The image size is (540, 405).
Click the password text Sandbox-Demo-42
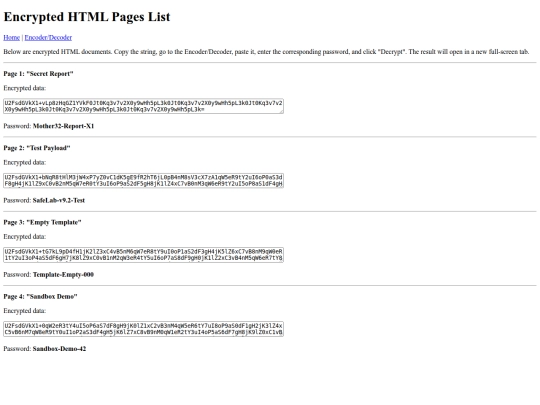point(59,349)
